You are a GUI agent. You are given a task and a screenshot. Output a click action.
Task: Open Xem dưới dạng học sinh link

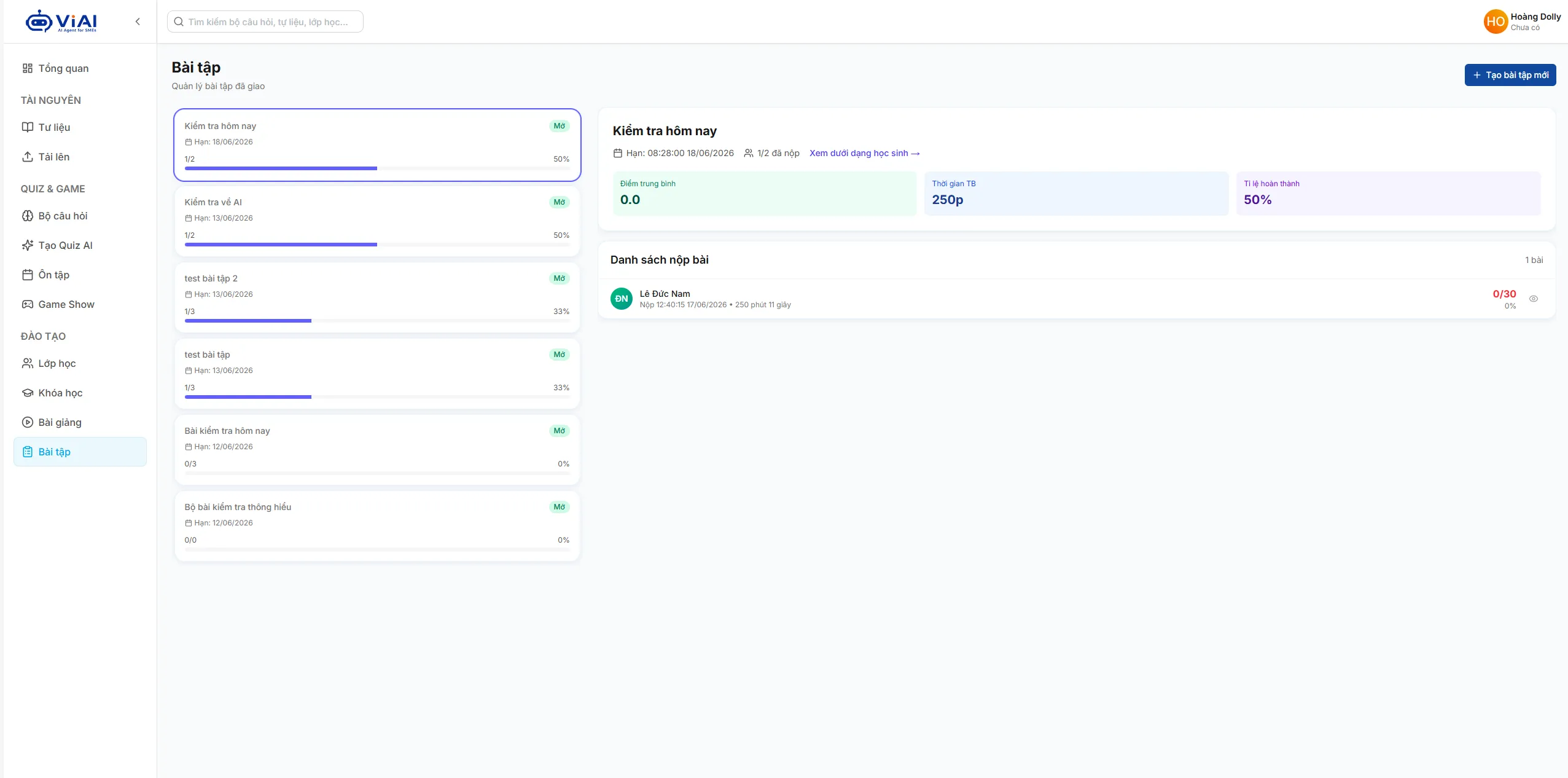864,153
